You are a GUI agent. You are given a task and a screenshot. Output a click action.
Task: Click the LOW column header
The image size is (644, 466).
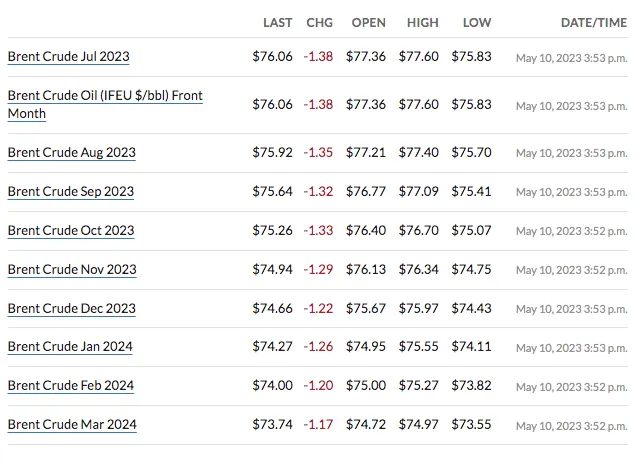pos(477,23)
